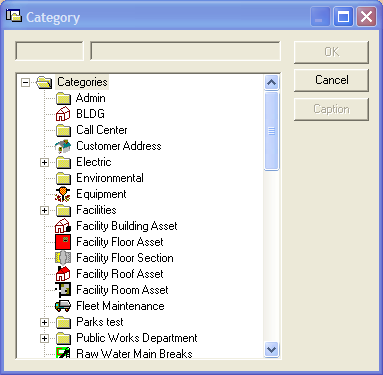Select the Electric tree item
Viewport: 383px width, 375px height.
click(x=94, y=162)
